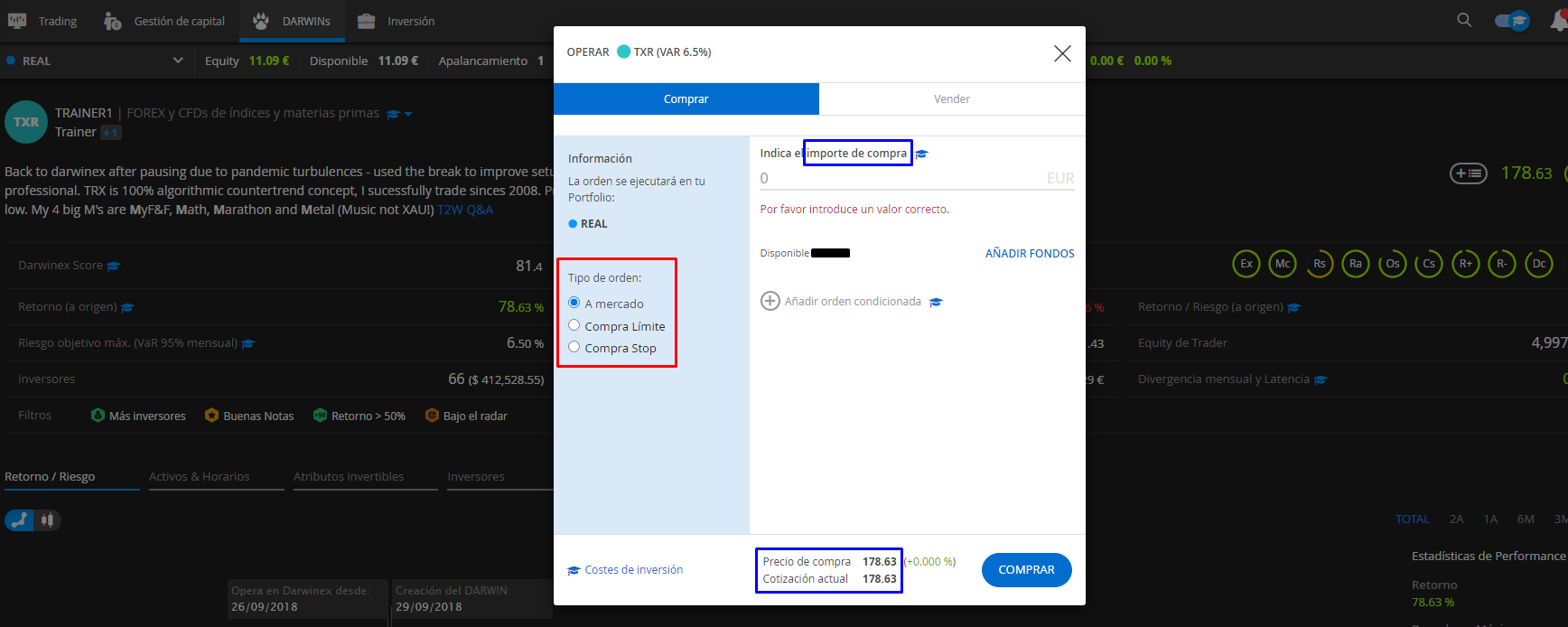Select 2A time range
1568x627 pixels.
1457,519
